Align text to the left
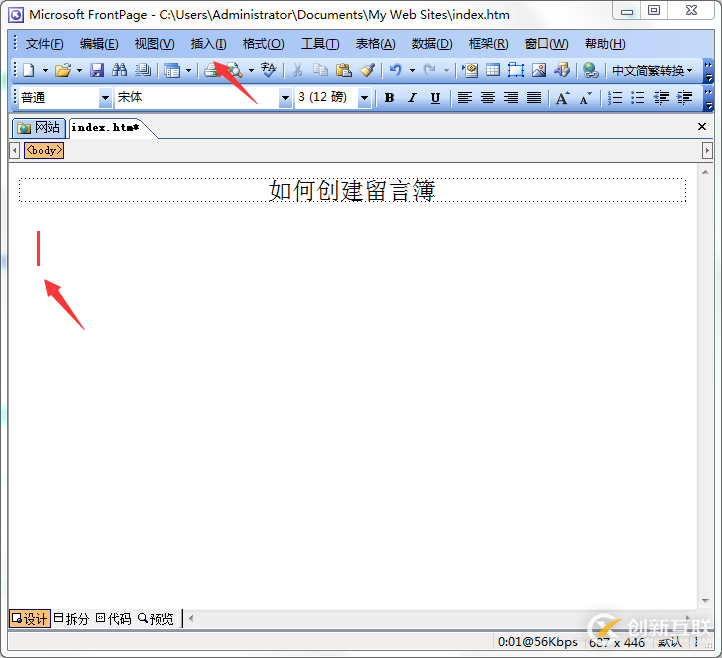This screenshot has width=722, height=658. [465, 98]
